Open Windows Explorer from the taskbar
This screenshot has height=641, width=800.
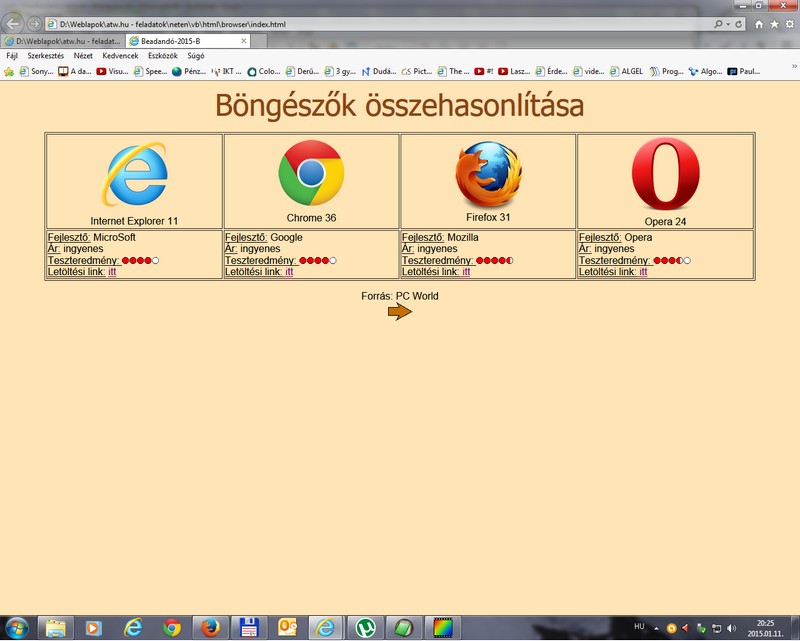coord(56,628)
